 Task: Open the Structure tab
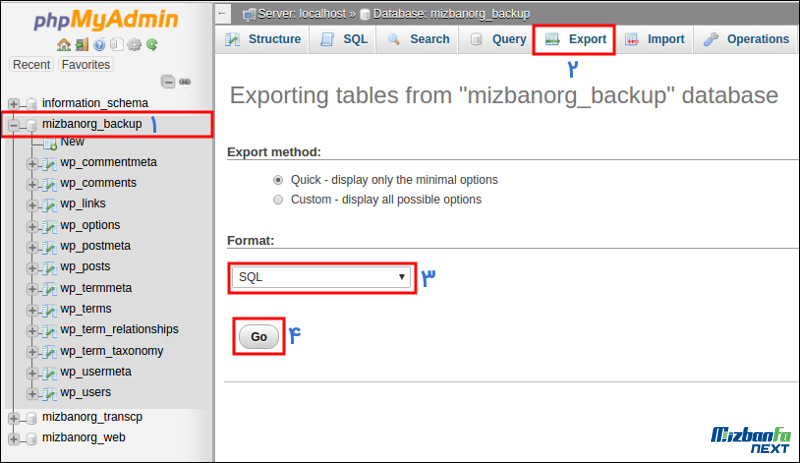[x=263, y=39]
